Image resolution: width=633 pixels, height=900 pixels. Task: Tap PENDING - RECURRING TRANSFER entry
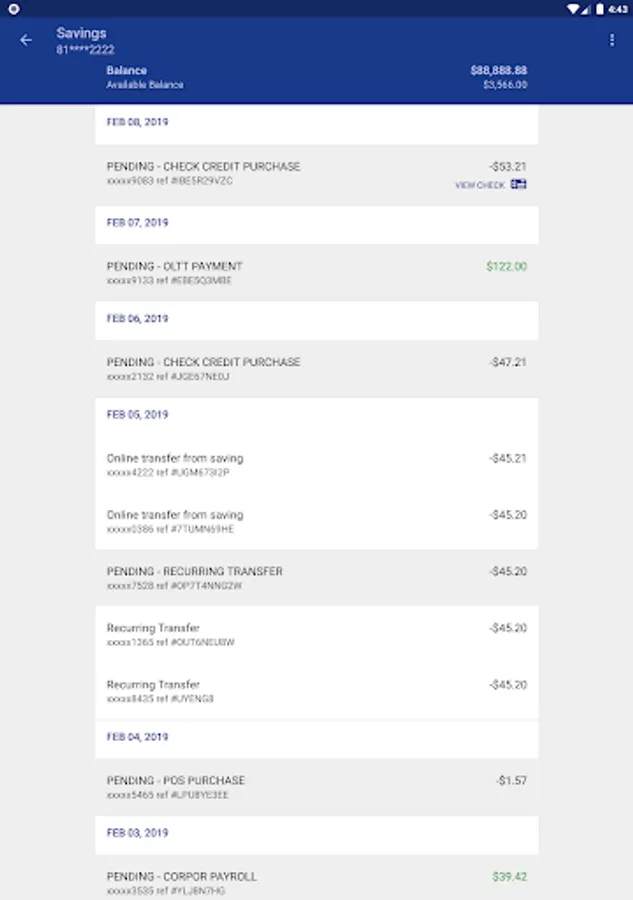[316, 578]
